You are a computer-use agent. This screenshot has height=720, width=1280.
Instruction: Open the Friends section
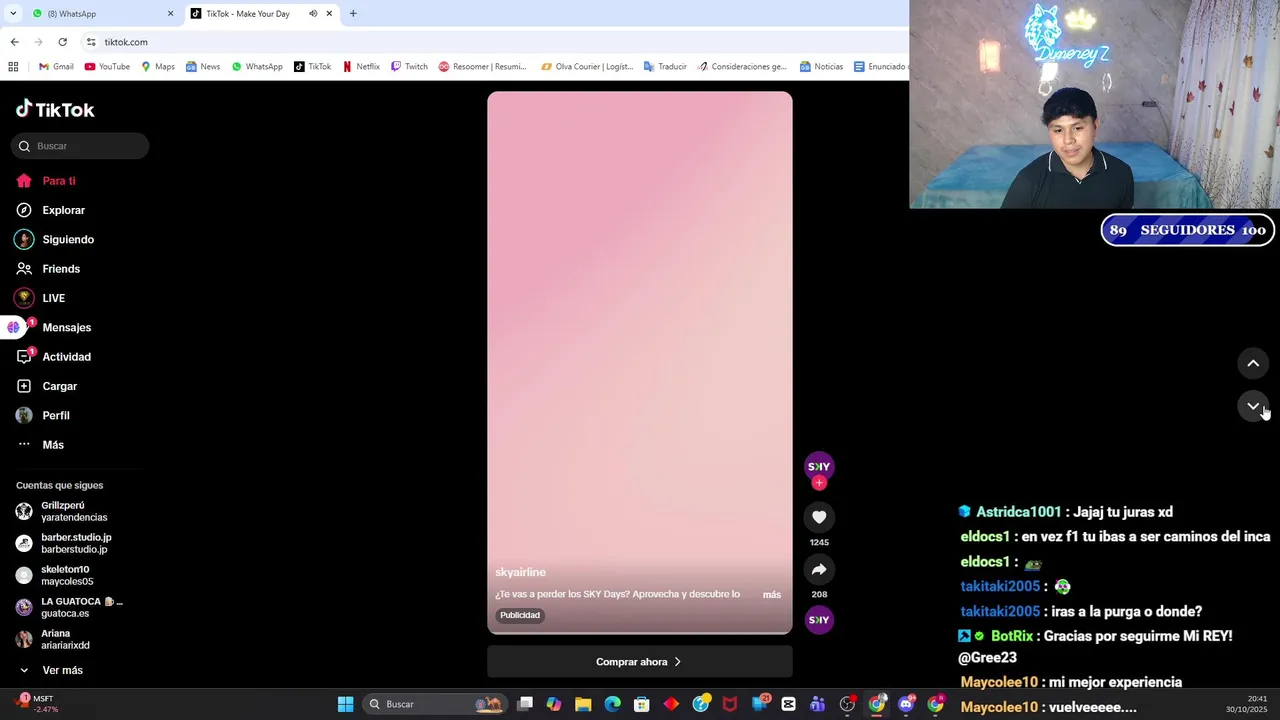60,269
